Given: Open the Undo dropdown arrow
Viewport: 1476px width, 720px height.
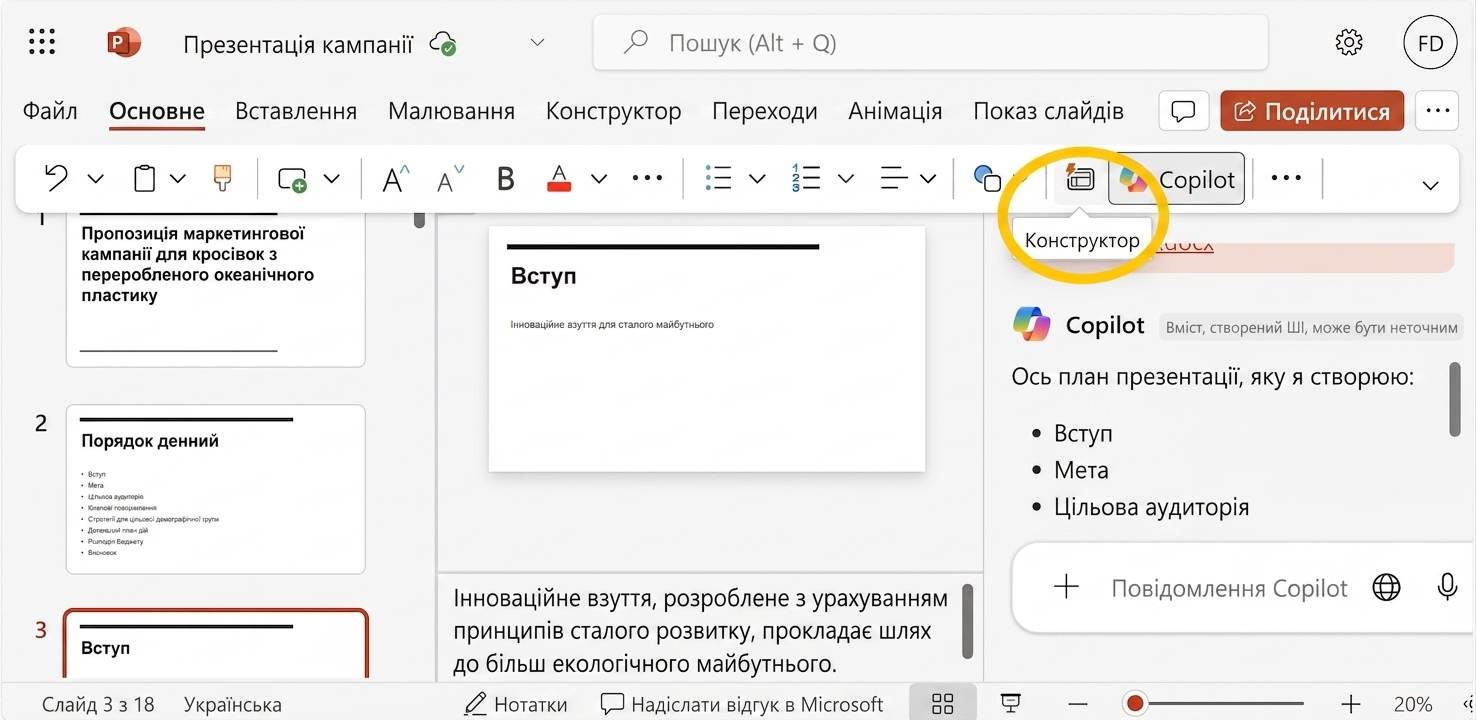Looking at the screenshot, I should point(95,179).
